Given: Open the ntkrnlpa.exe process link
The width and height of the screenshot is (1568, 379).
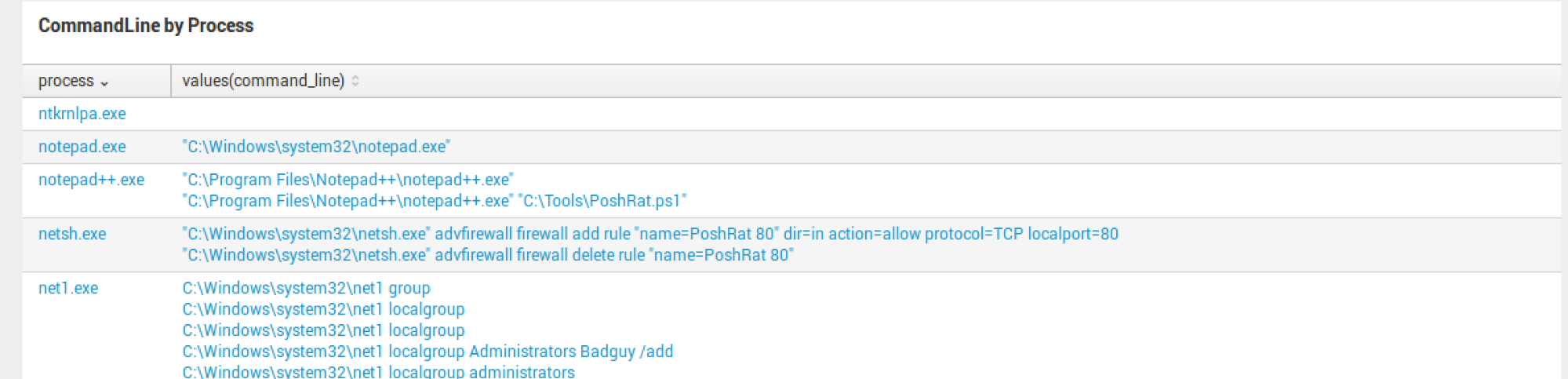Looking at the screenshot, I should (82, 114).
